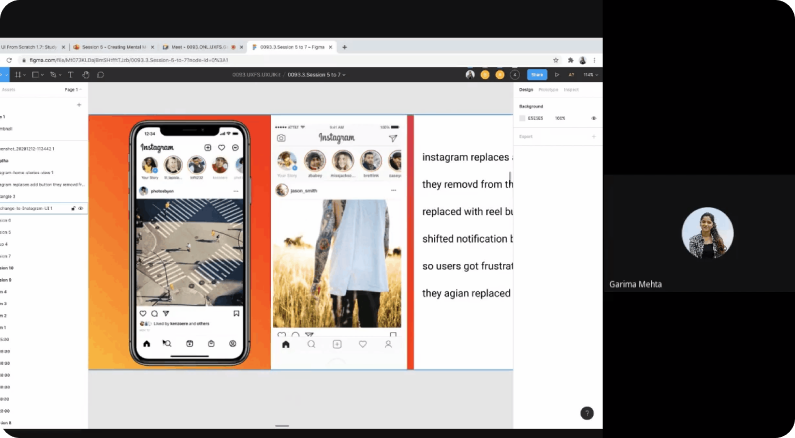This screenshot has height=438, width=795.
Task: Switch to the Prototype tab
Action: coord(548,90)
